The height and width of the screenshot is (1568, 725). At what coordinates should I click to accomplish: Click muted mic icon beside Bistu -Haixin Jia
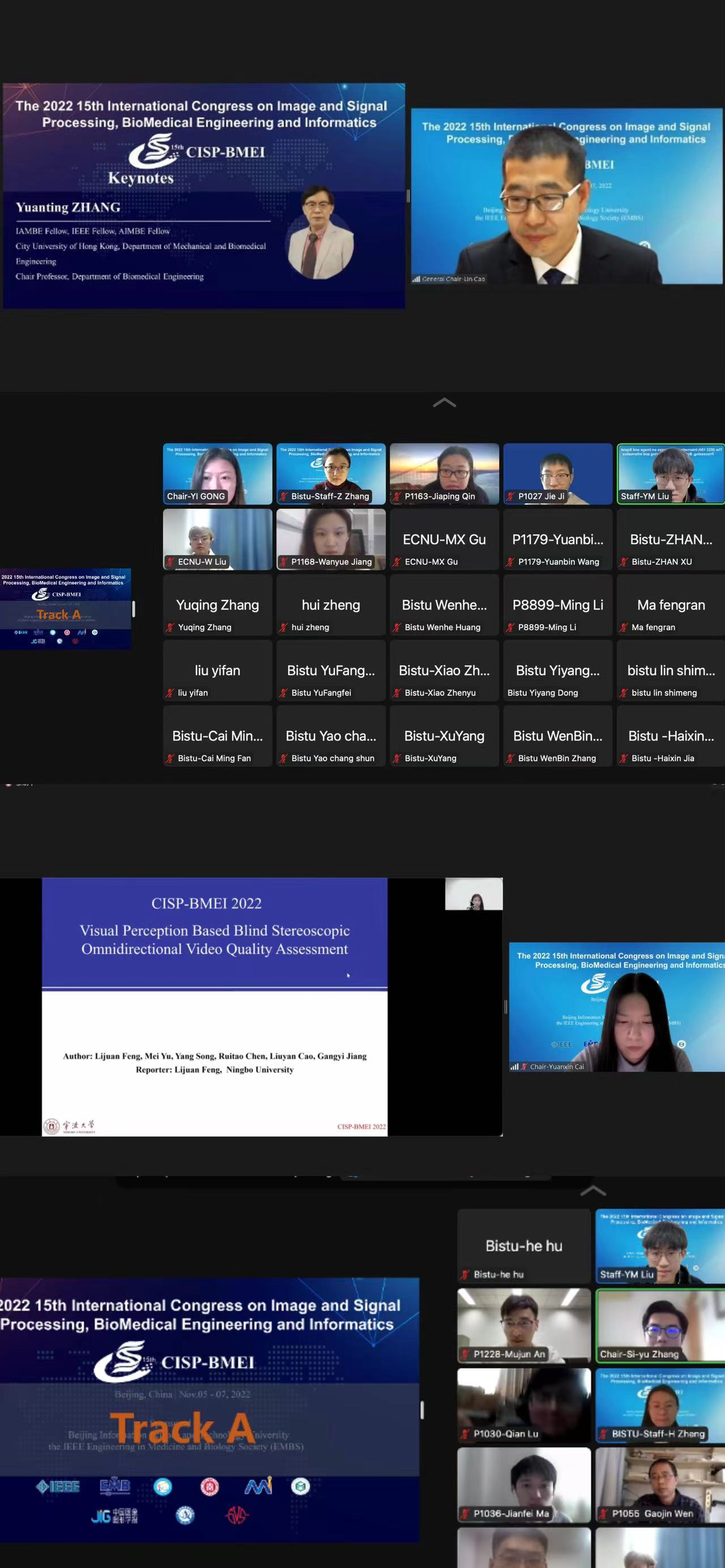624,759
